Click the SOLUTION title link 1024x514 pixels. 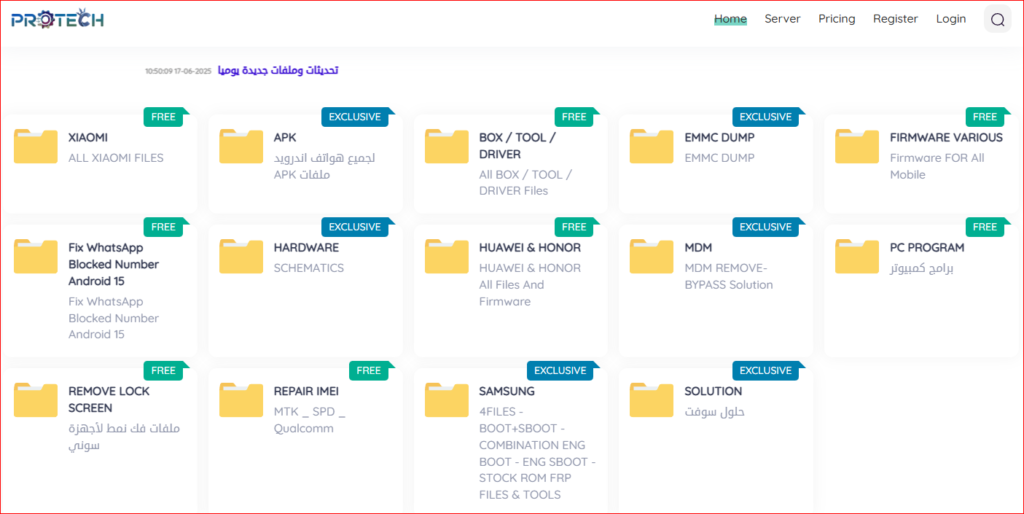(713, 391)
